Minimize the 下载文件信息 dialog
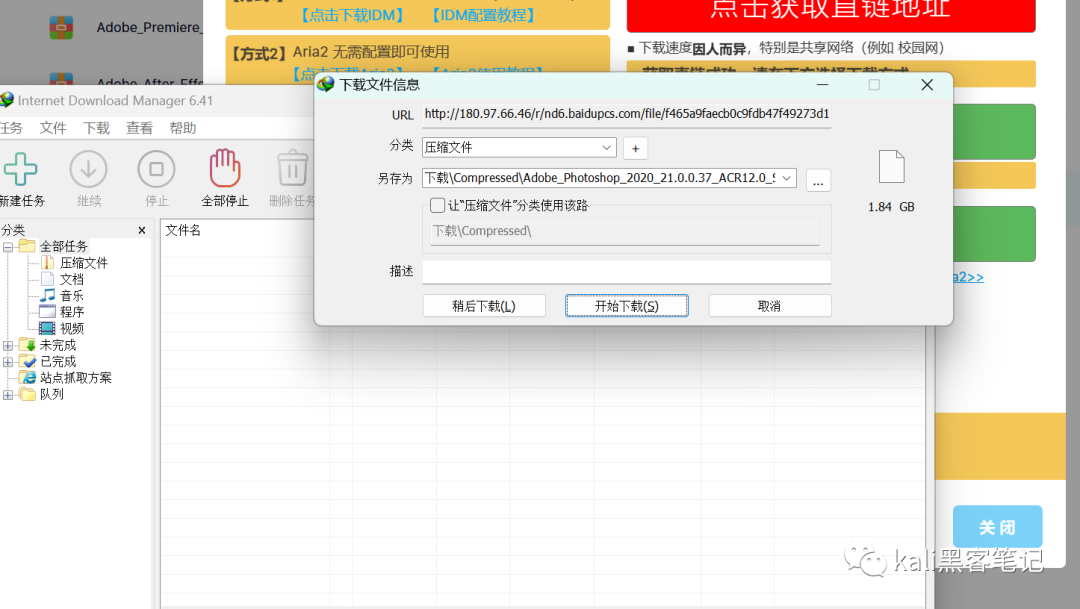The width and height of the screenshot is (1080, 609). pos(822,85)
